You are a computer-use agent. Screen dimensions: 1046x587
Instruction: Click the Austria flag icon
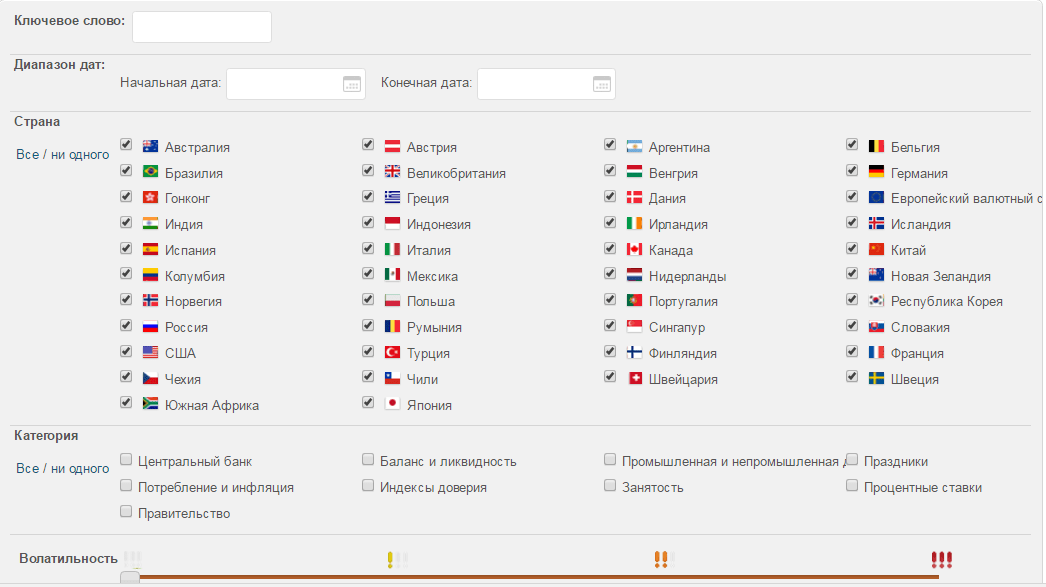click(x=392, y=146)
